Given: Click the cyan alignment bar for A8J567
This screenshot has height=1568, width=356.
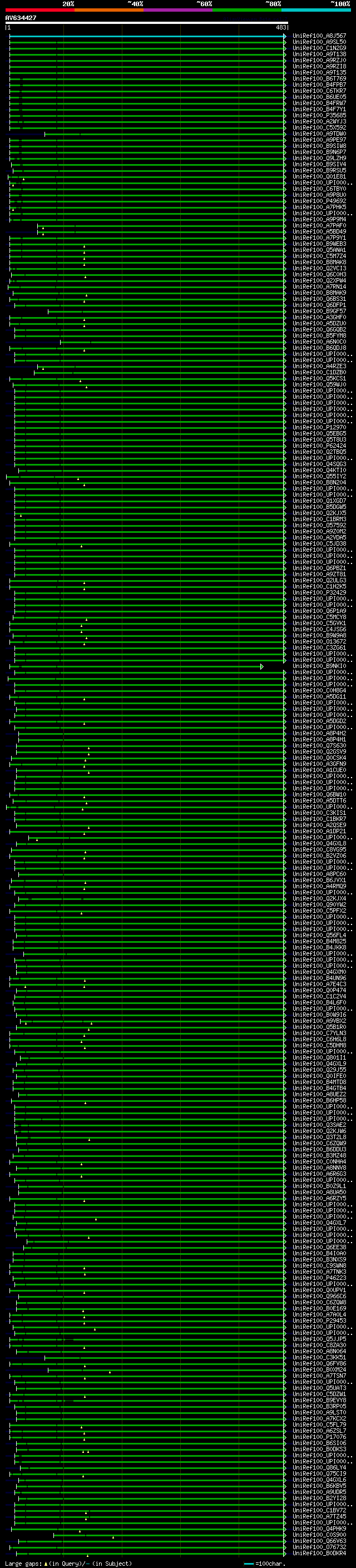Looking at the screenshot, I should (x=147, y=36).
